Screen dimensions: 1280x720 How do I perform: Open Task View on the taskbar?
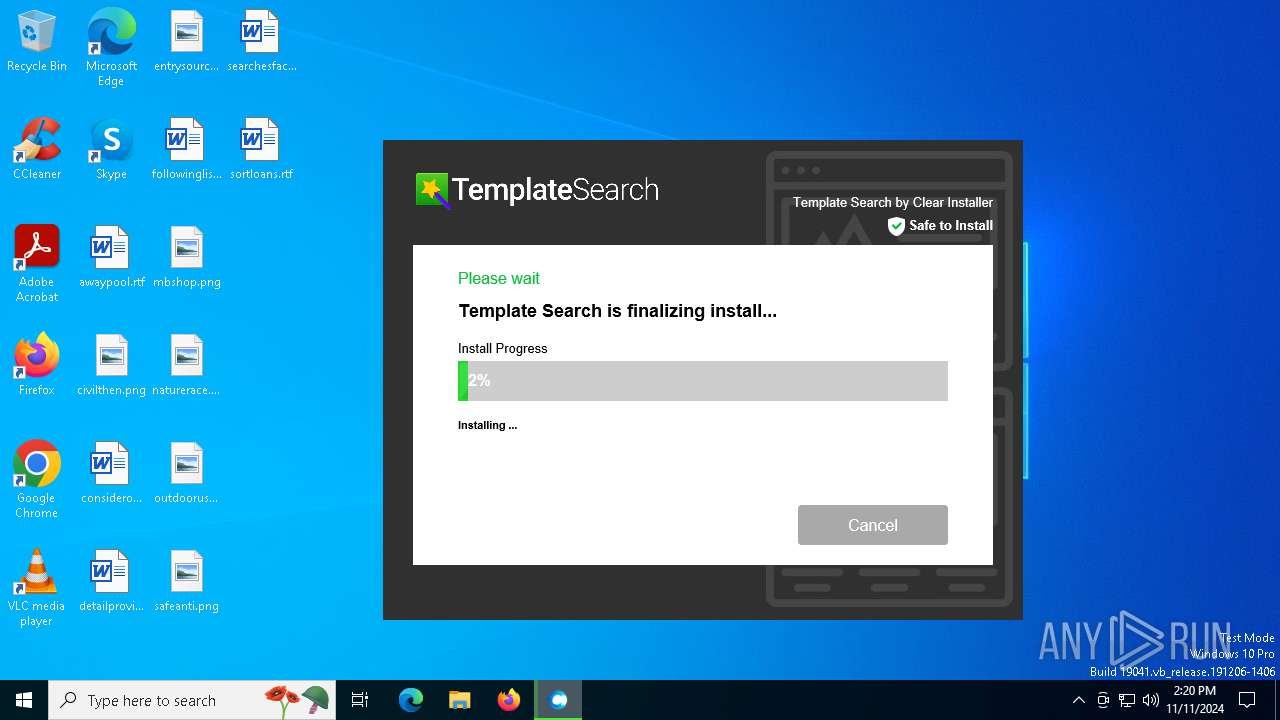pos(360,700)
